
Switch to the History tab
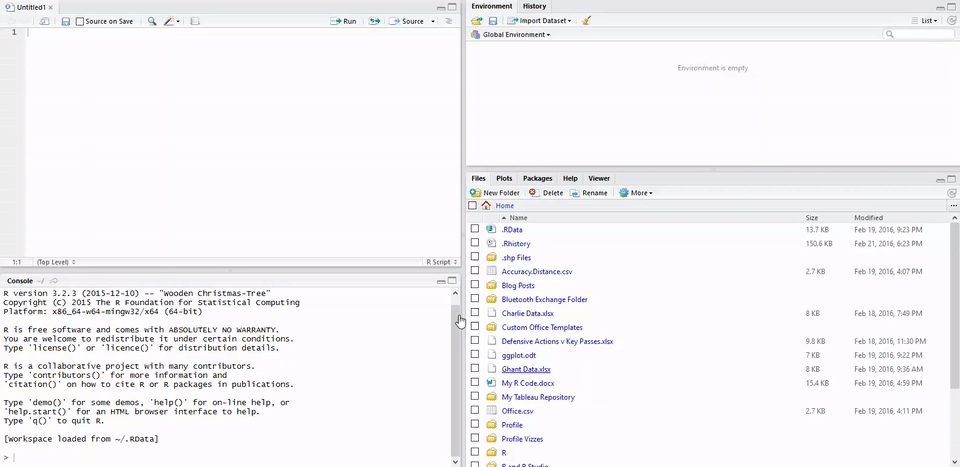[x=534, y=6]
